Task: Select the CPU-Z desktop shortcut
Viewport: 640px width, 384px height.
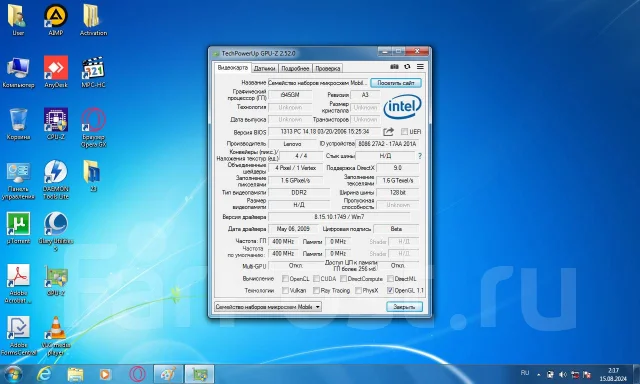Action: click(x=56, y=124)
